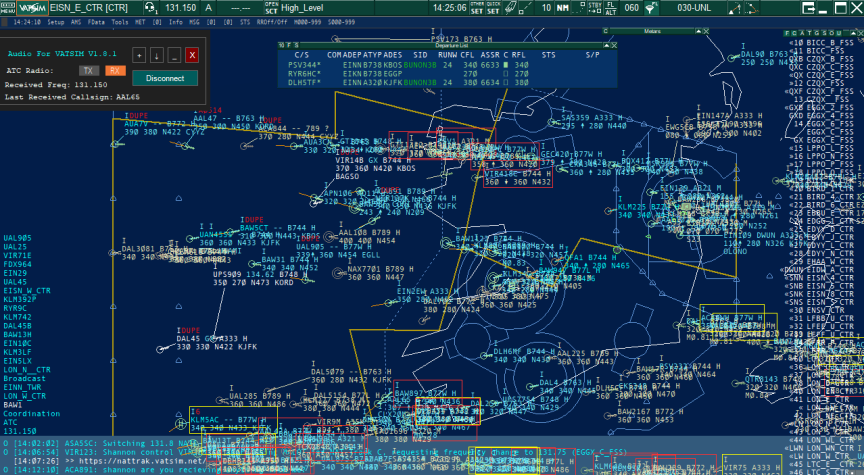Screen dimensions: 864x475
Task: Click the M000-999 filter setting
Action: click(x=307, y=22)
